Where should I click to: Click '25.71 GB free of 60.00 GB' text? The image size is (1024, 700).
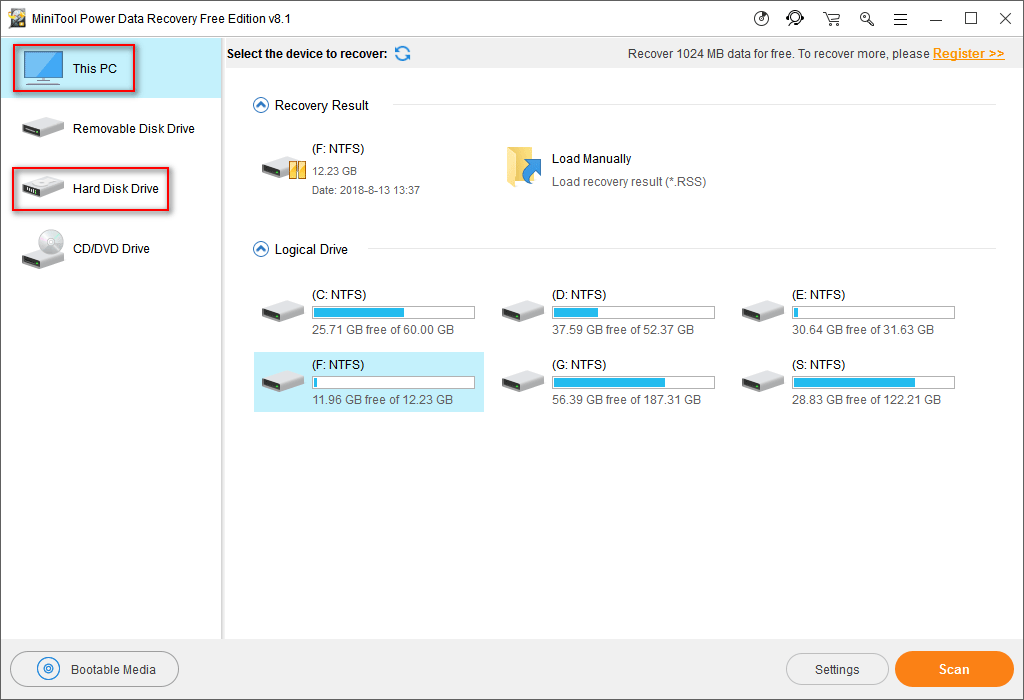(383, 330)
